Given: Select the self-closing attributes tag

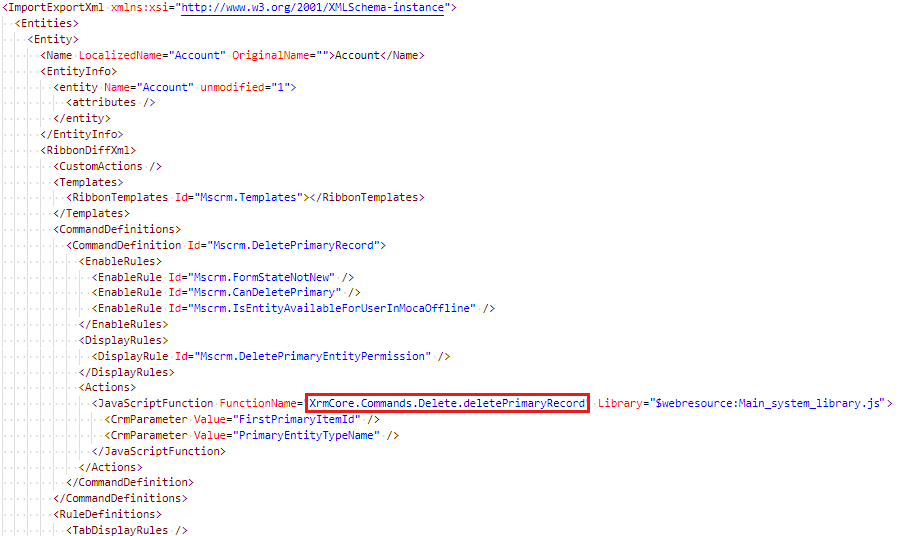Looking at the screenshot, I should click(110, 102).
